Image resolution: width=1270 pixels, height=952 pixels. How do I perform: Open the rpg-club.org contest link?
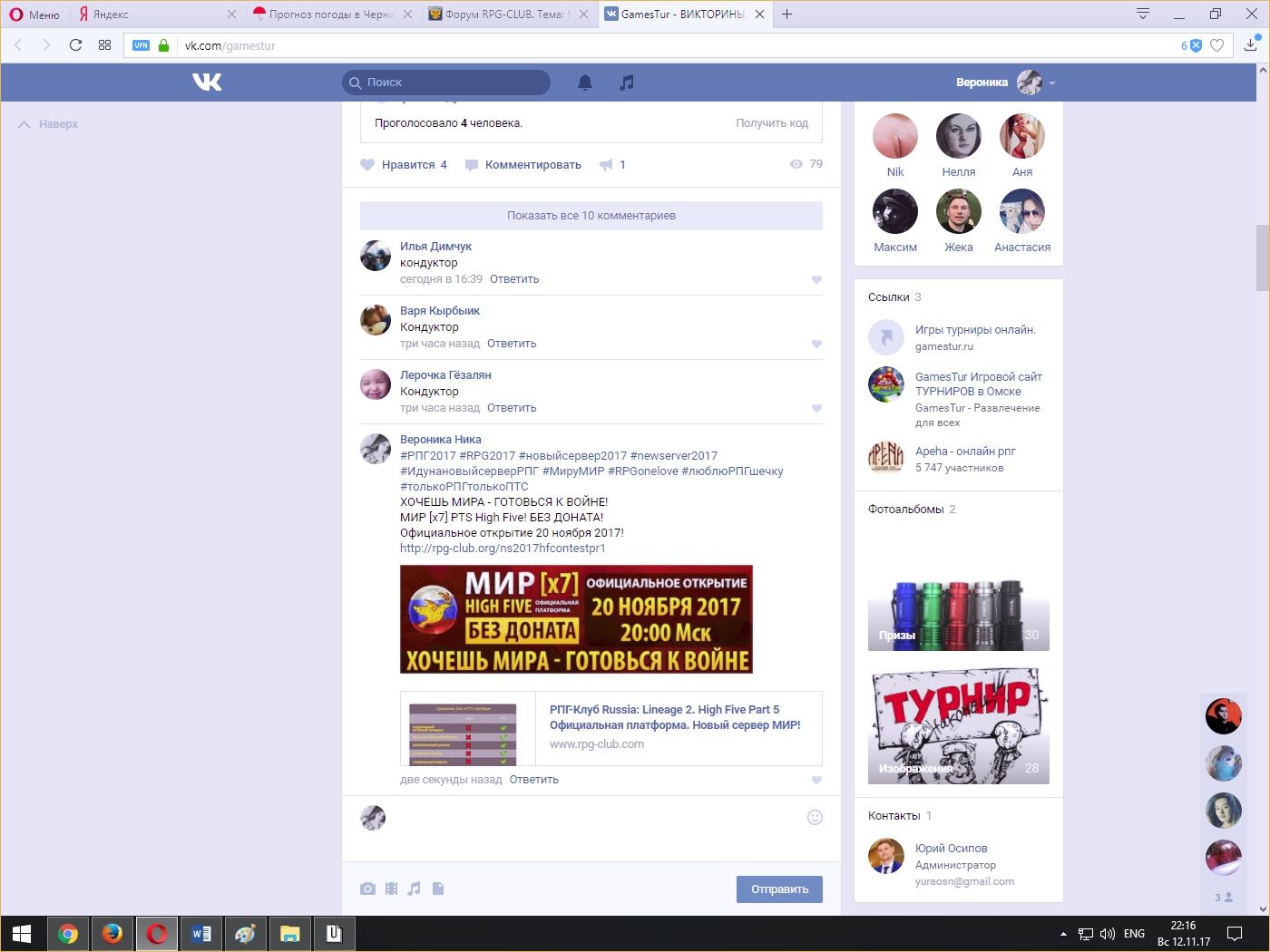coord(503,549)
